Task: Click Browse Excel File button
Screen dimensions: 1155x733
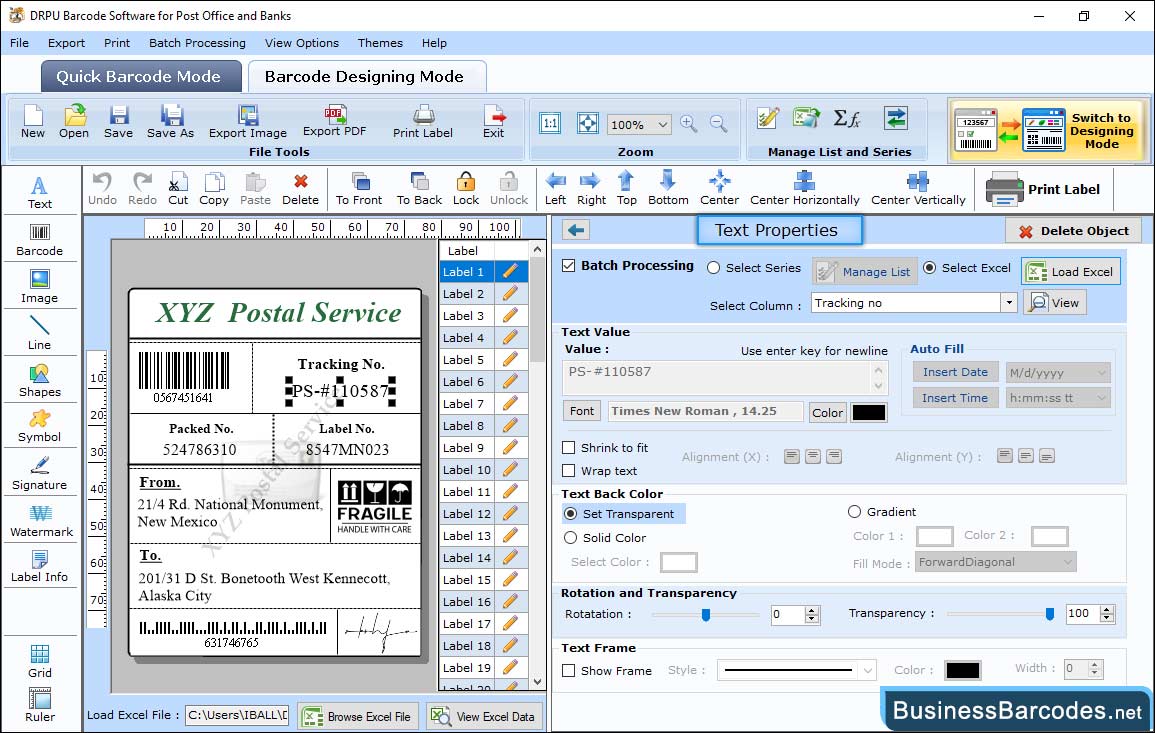Action: pos(359,716)
